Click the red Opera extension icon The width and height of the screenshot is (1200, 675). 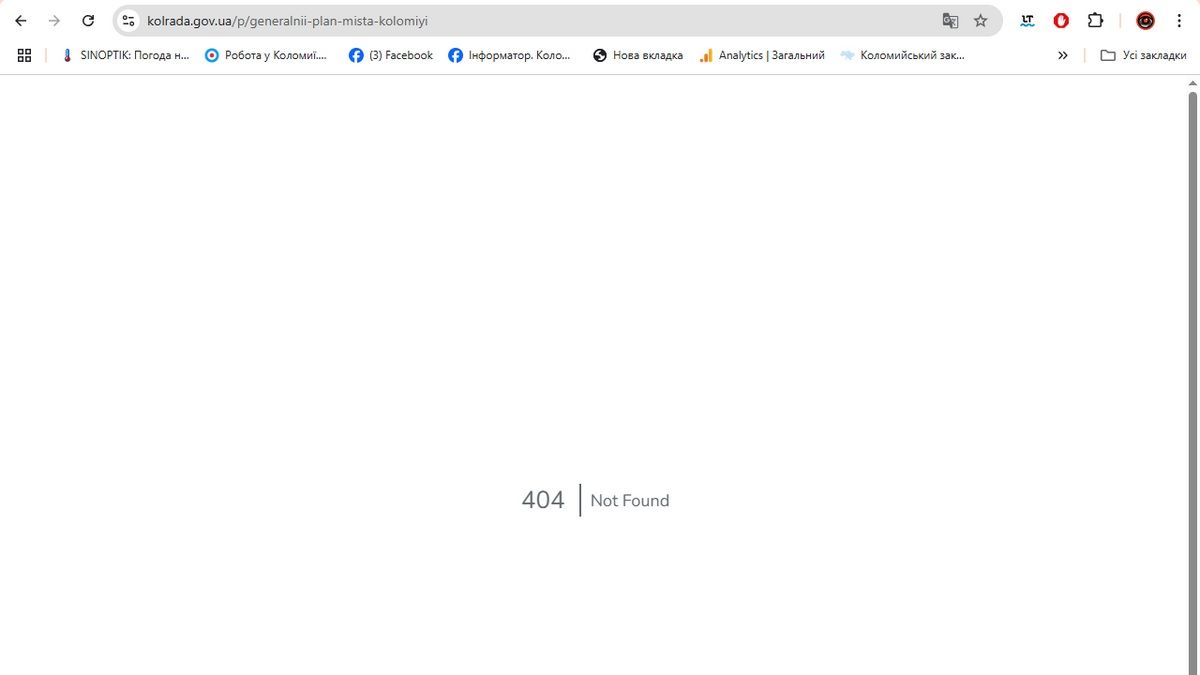click(x=1061, y=21)
